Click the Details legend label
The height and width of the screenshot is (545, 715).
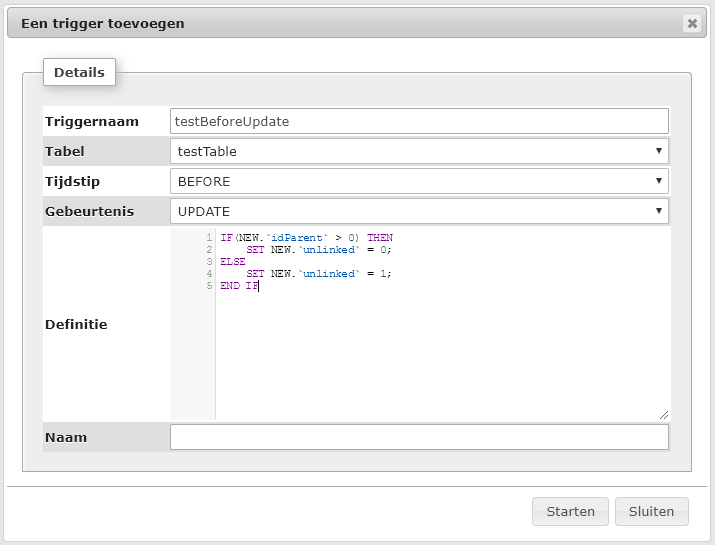pos(79,72)
